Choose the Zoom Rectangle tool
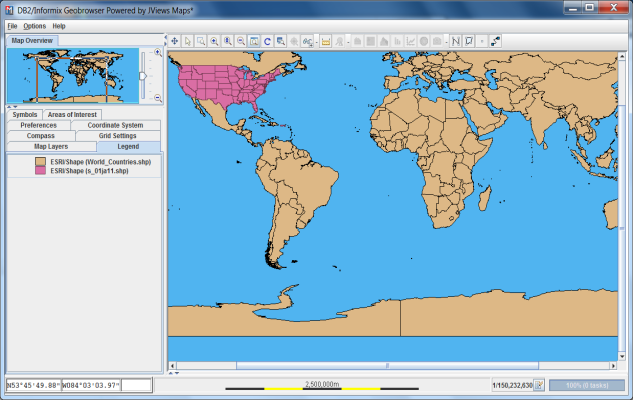Image resolution: width=633 pixels, height=400 pixels. [201, 41]
